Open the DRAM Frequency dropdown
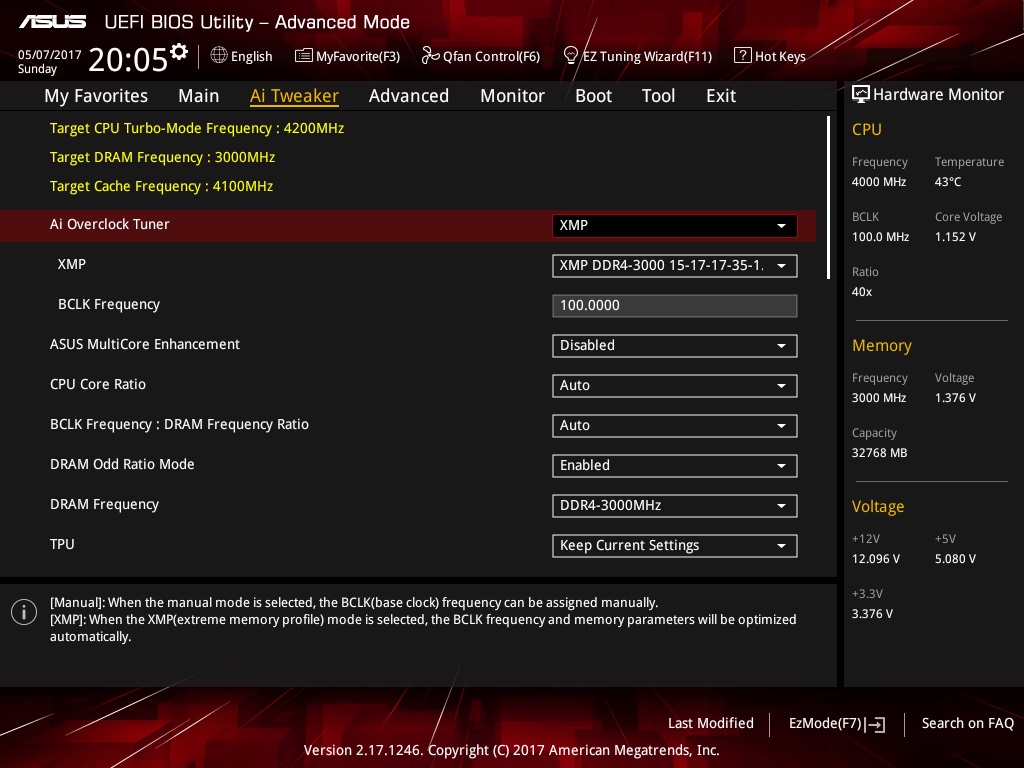This screenshot has height=768, width=1024. 675,505
